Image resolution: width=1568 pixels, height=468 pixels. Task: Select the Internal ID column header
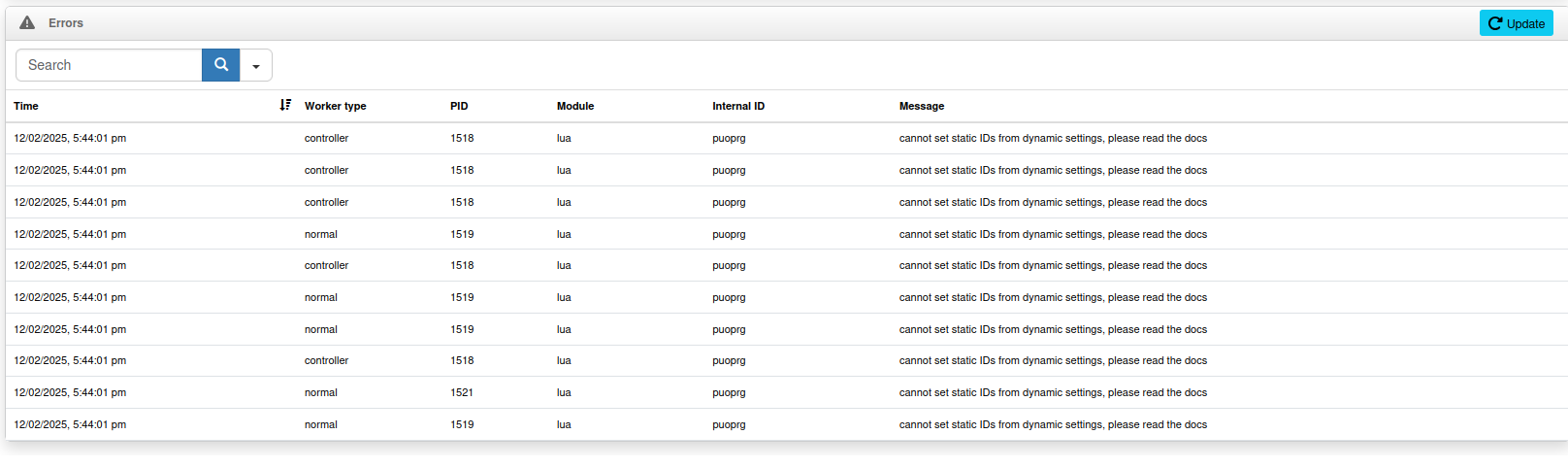pos(738,106)
